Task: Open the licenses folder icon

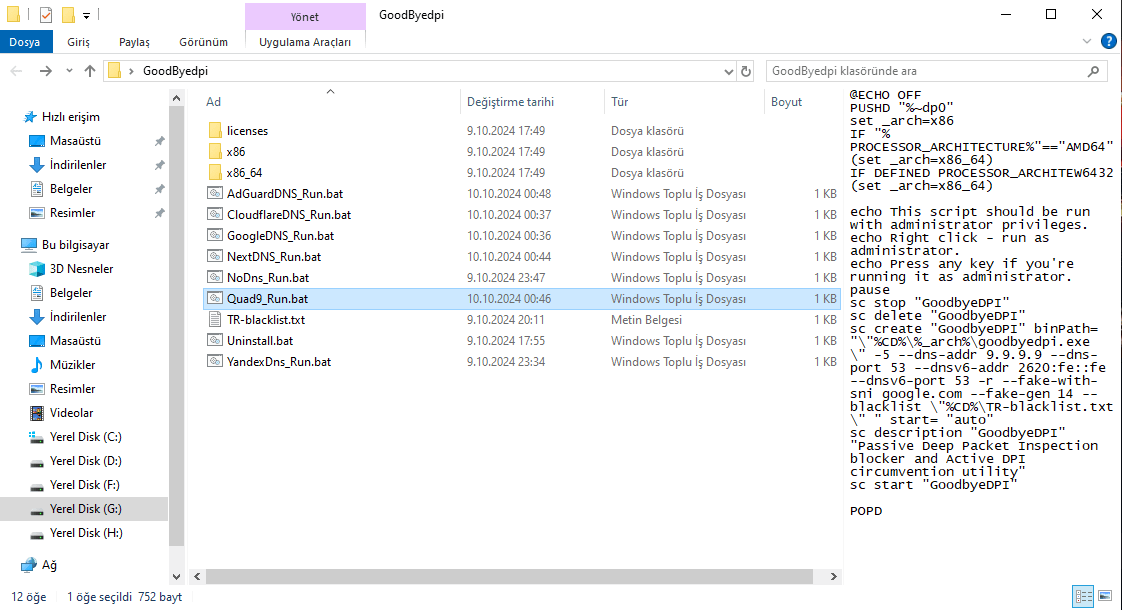Action: (215, 130)
